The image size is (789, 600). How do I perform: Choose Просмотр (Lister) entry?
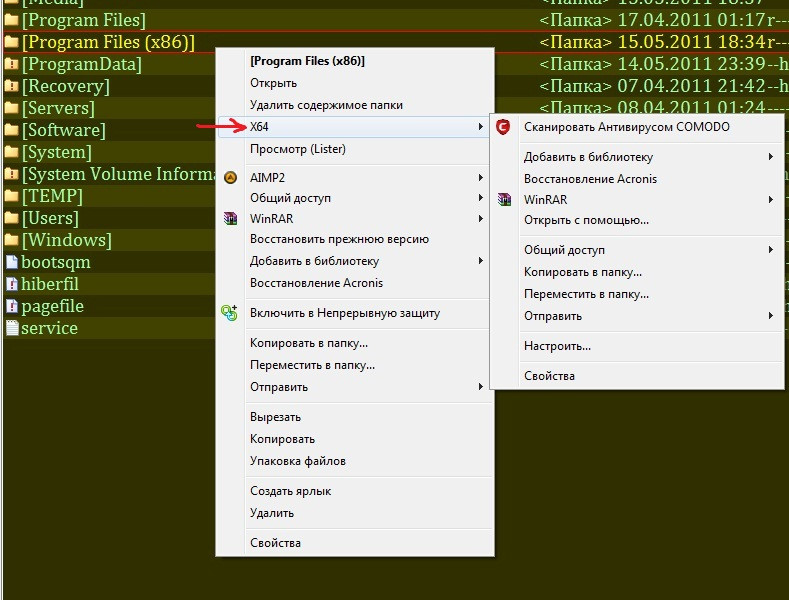[x=297, y=149]
